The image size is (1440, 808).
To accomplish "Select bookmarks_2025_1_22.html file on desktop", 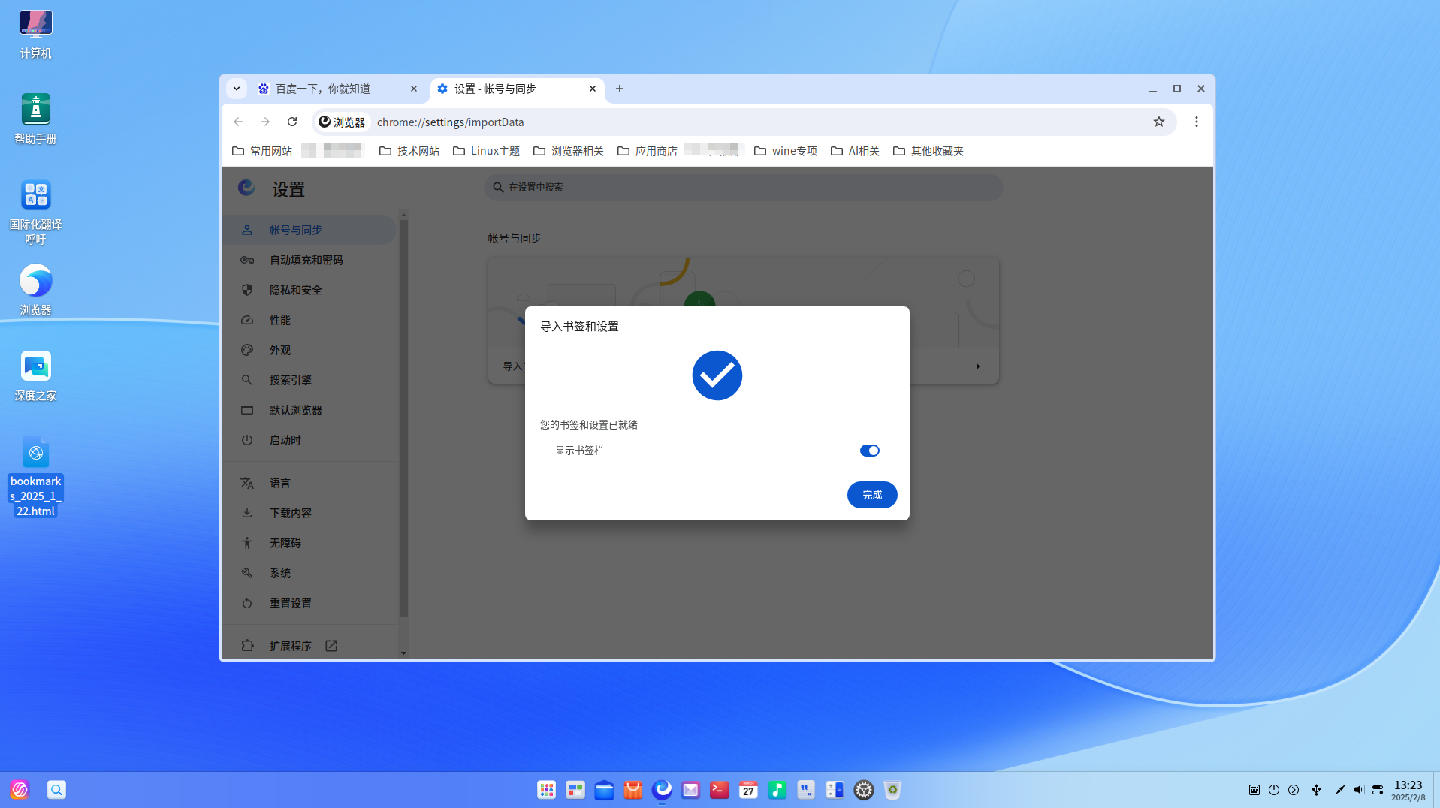I will [36, 476].
